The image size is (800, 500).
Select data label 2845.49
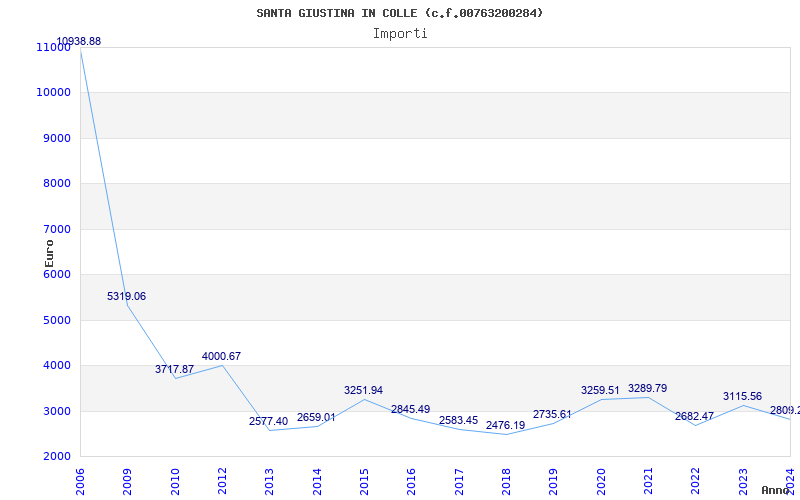(411, 409)
